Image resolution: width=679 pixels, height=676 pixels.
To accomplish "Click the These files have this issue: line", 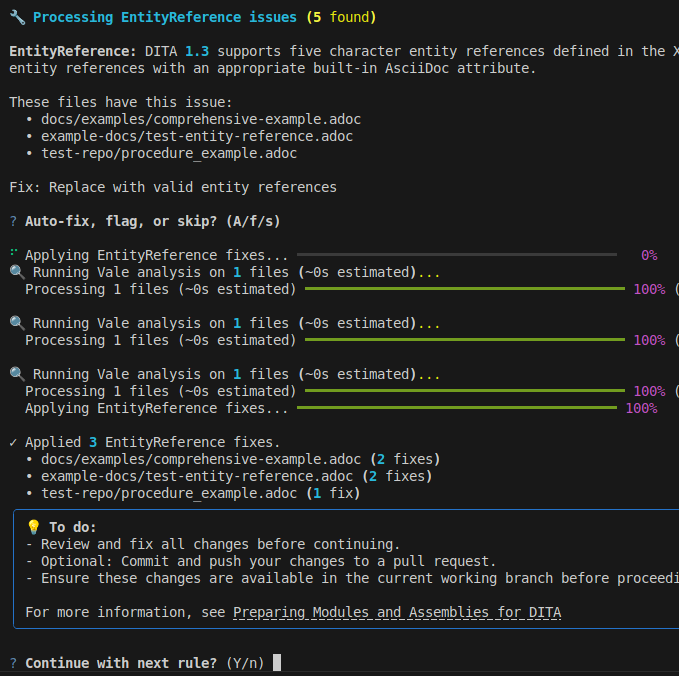I will [x=121, y=102].
